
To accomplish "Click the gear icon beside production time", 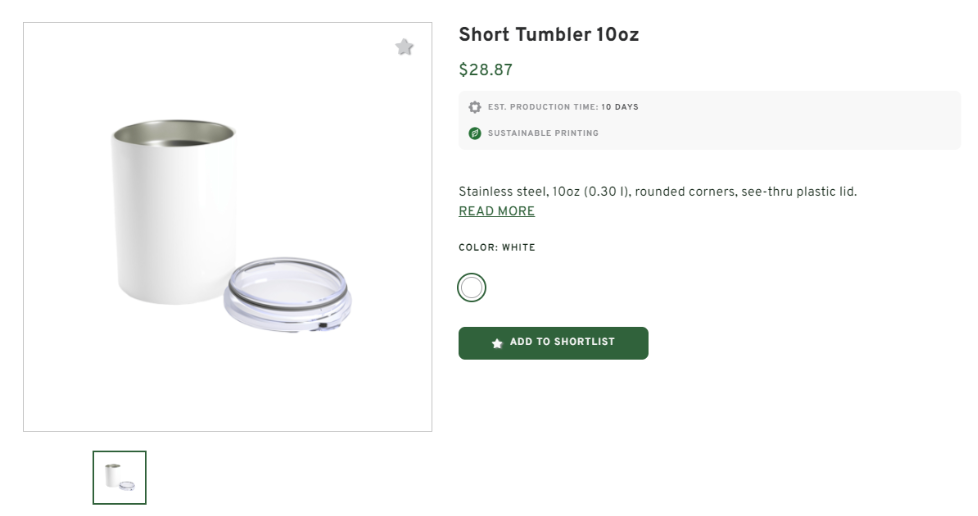I will pos(475,107).
